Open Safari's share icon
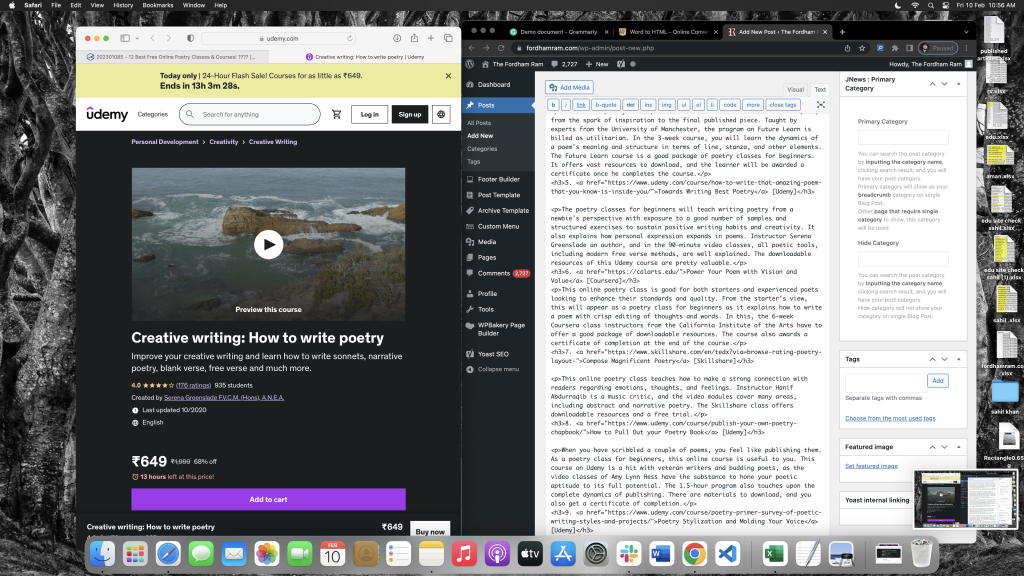Viewport: 1024px width, 576px height. click(x=414, y=38)
